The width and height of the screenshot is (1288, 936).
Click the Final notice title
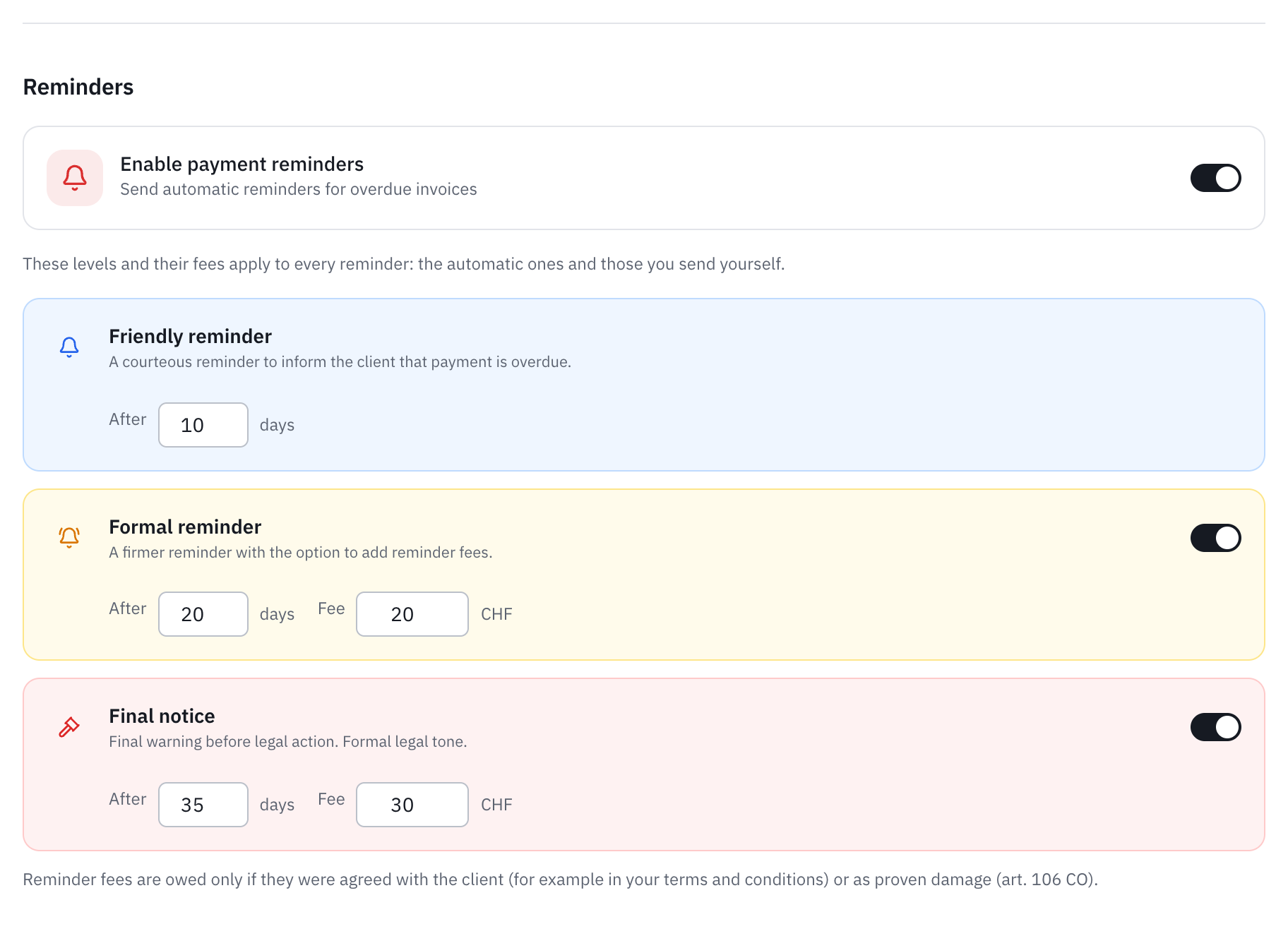[162, 716]
